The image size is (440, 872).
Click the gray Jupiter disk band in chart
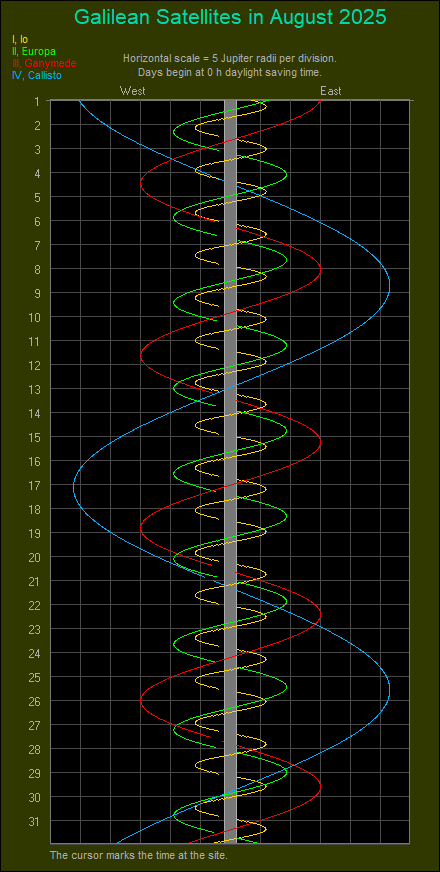point(230,472)
